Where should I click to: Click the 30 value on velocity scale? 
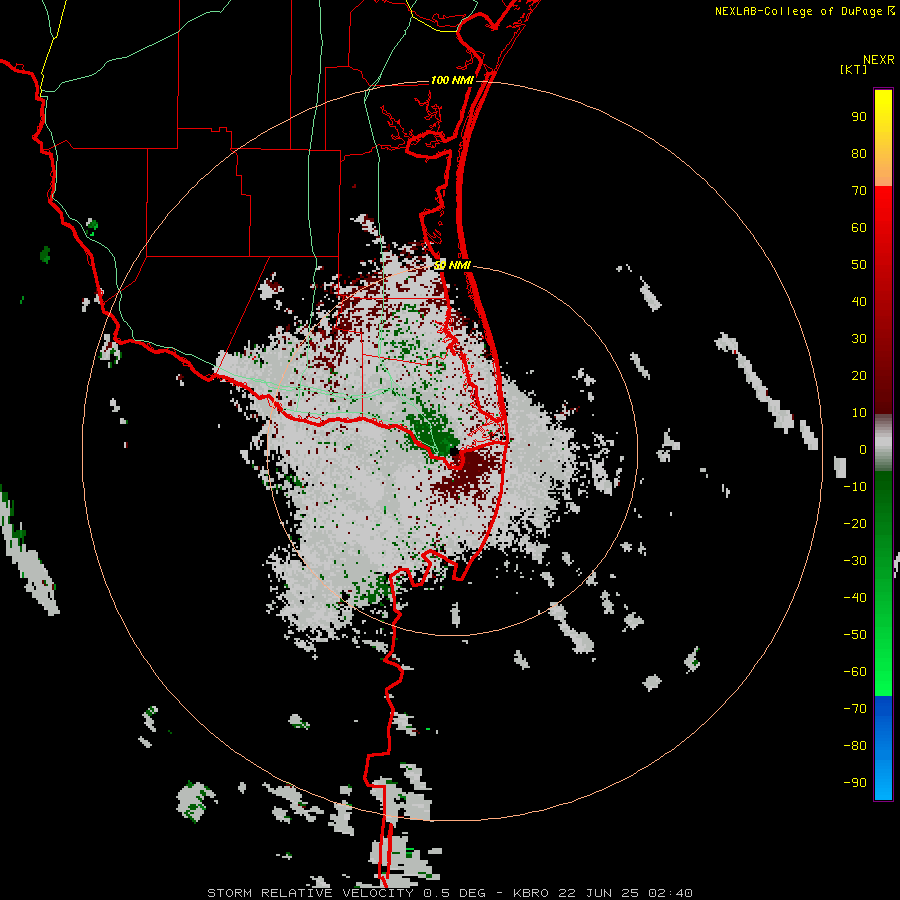pos(859,339)
